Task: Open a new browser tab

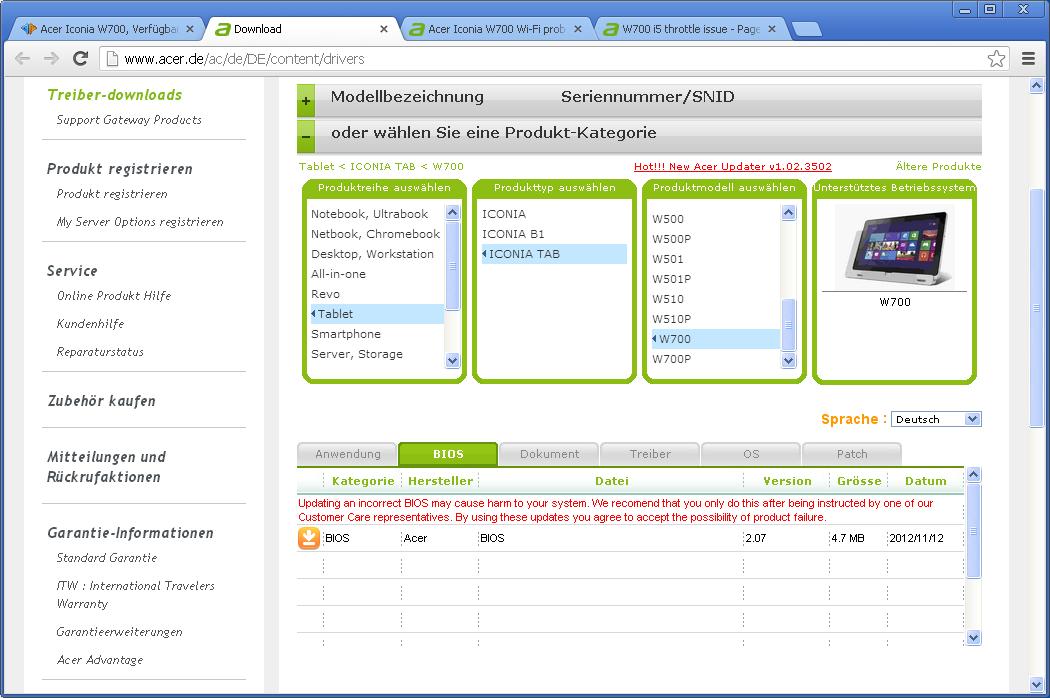Action: [806, 29]
